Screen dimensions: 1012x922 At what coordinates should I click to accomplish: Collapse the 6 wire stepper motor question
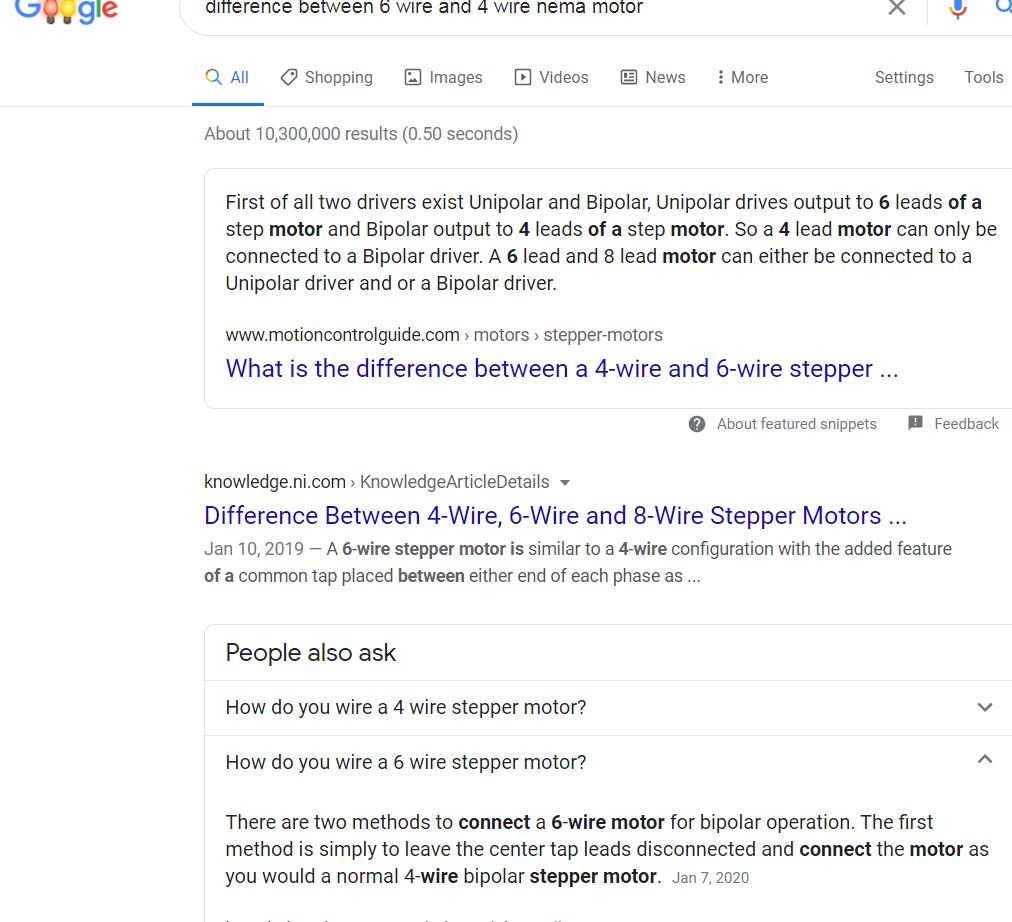point(984,761)
